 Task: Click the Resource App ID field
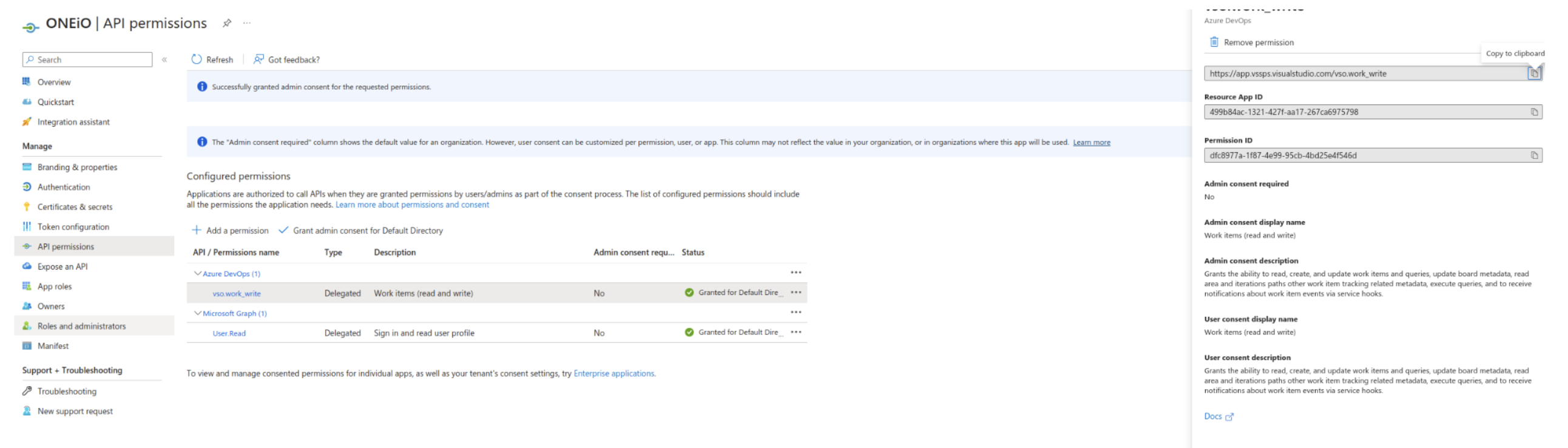tap(1373, 112)
